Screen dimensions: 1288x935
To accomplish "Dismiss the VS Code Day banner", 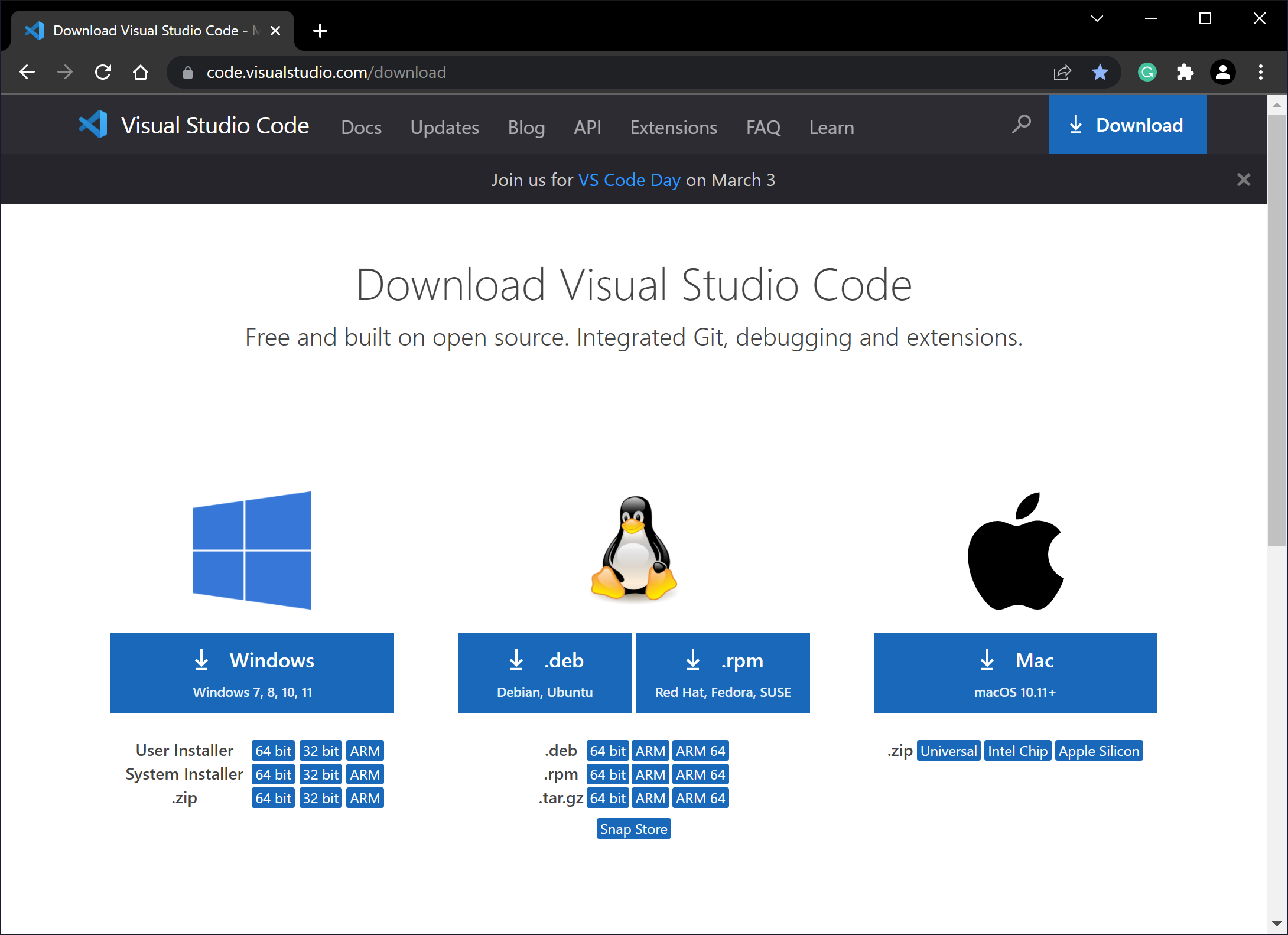I will [x=1244, y=180].
